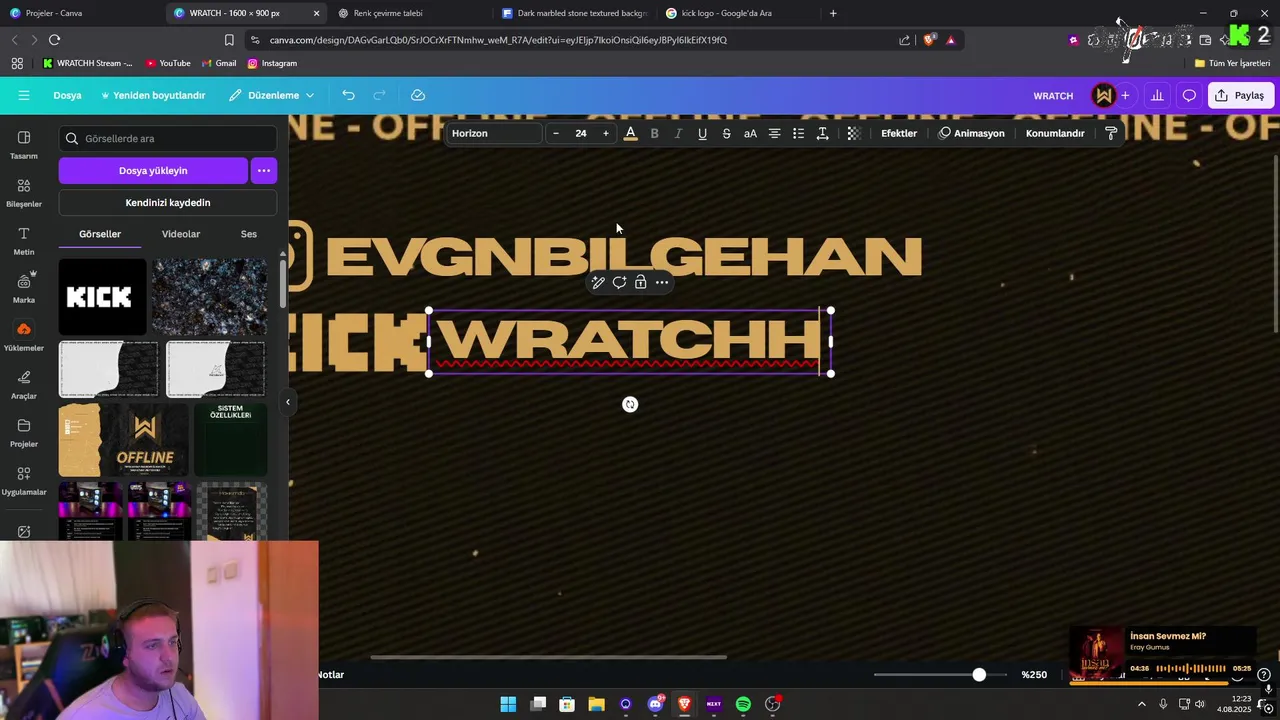Screen dimensions: 1280x720
Task: Switch to the Ses audio tab
Action: click(249, 234)
